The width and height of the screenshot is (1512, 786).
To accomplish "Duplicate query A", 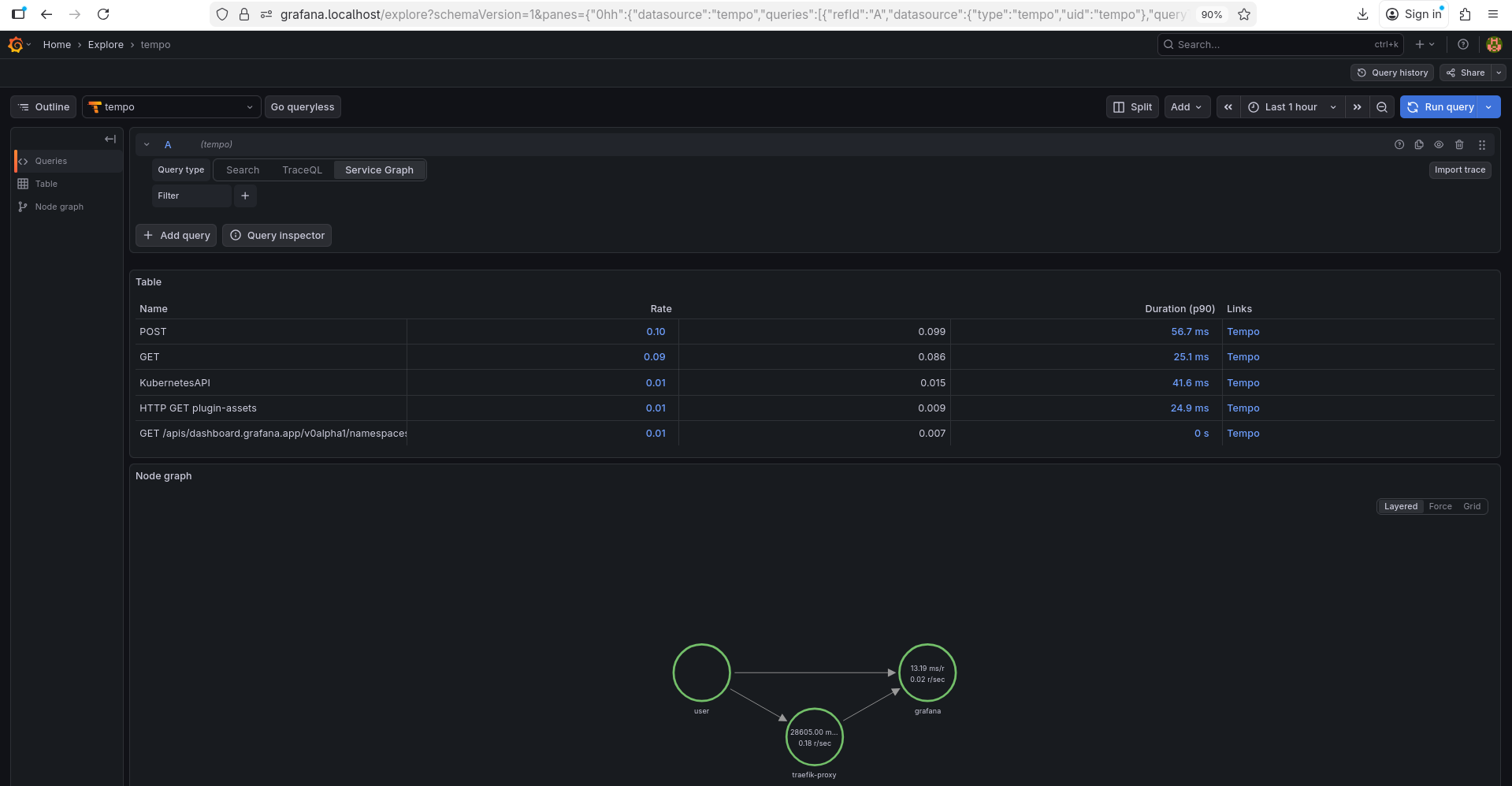I will click(1419, 145).
